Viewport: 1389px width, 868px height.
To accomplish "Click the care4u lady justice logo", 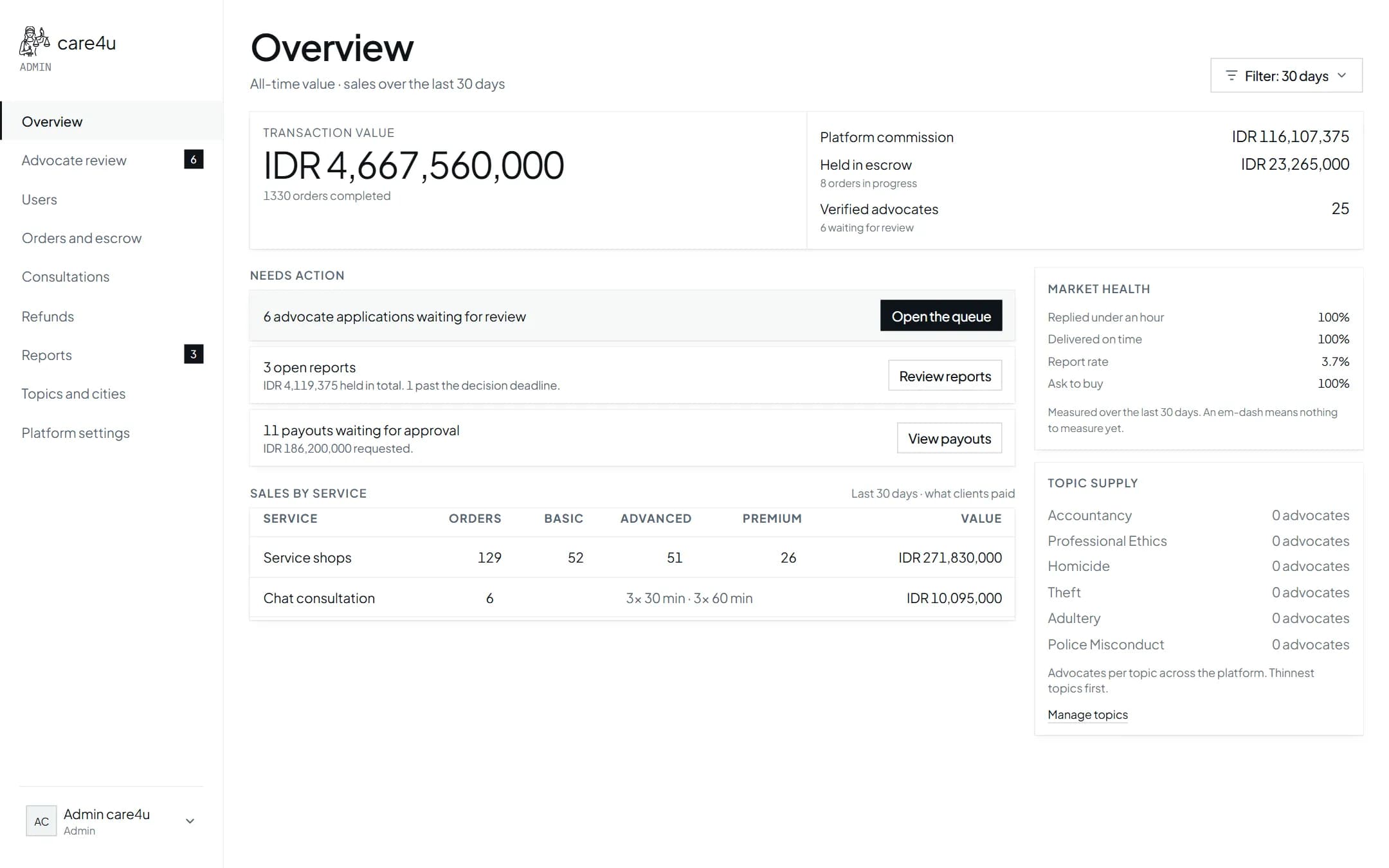I will [35, 42].
